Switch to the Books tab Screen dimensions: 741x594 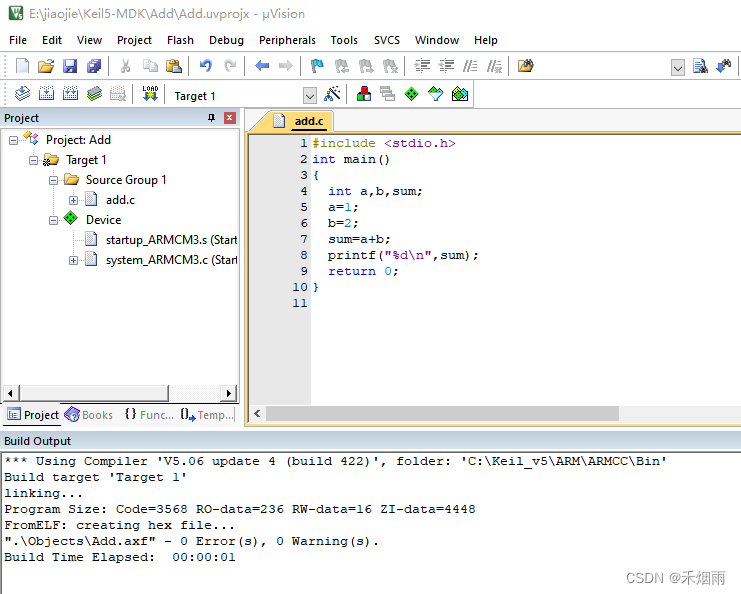coord(89,414)
